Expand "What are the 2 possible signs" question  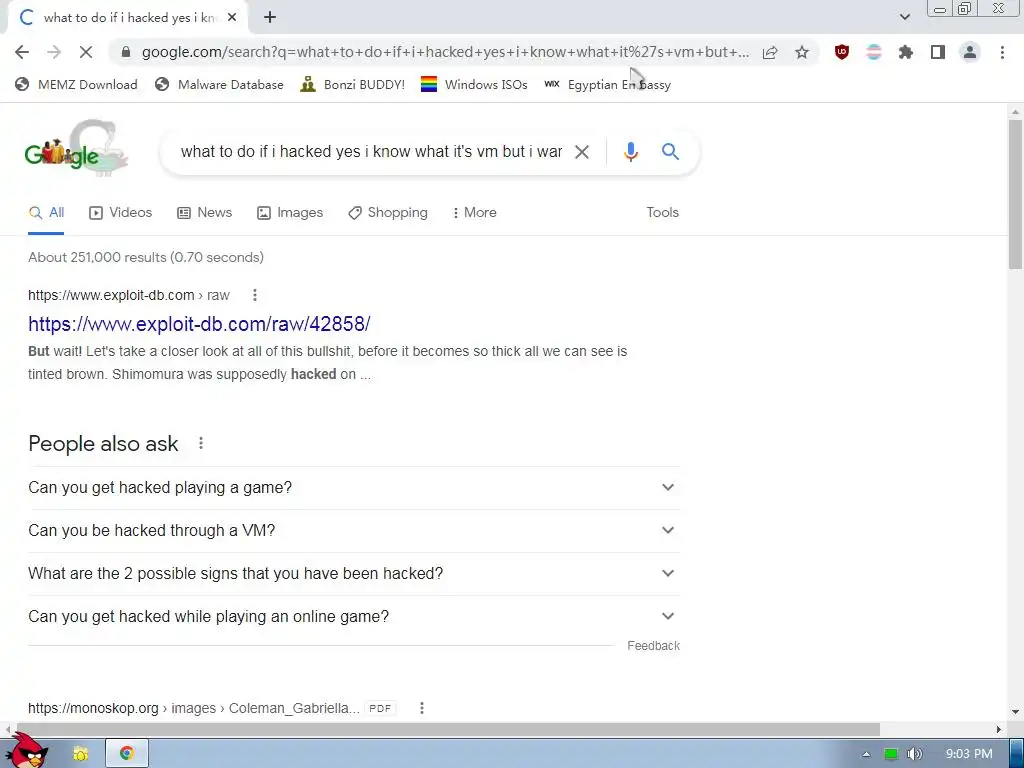pos(354,574)
